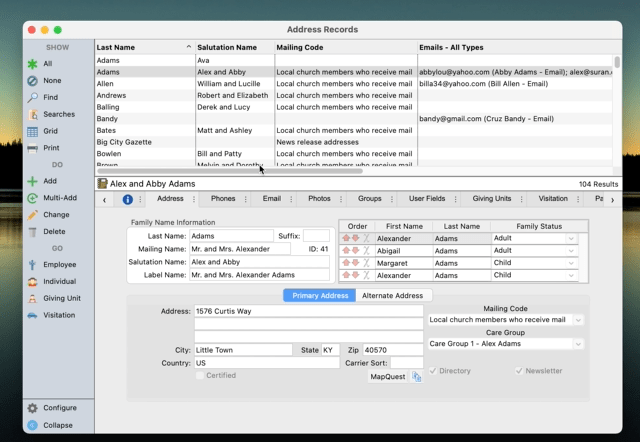Click the green Add record icon
This screenshot has height=442, width=640.
(x=33, y=181)
